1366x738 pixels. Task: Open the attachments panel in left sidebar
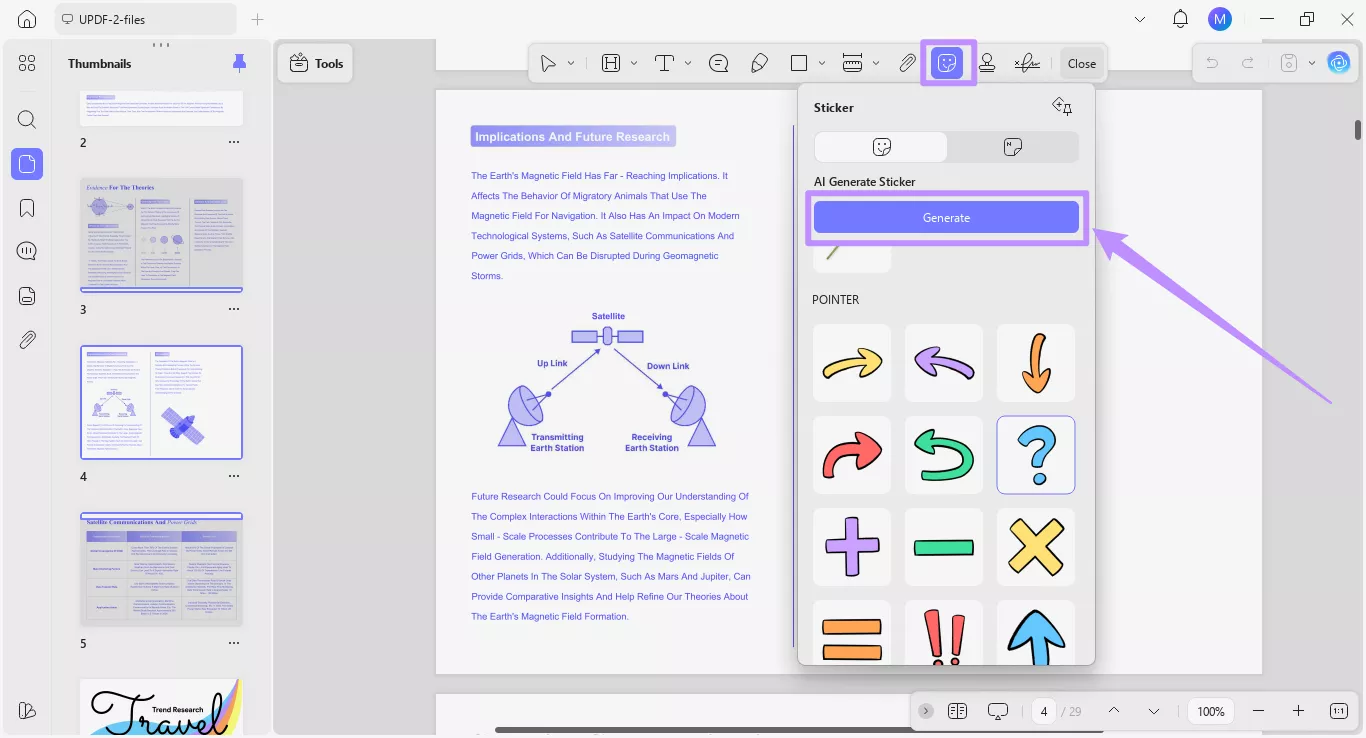tap(27, 339)
